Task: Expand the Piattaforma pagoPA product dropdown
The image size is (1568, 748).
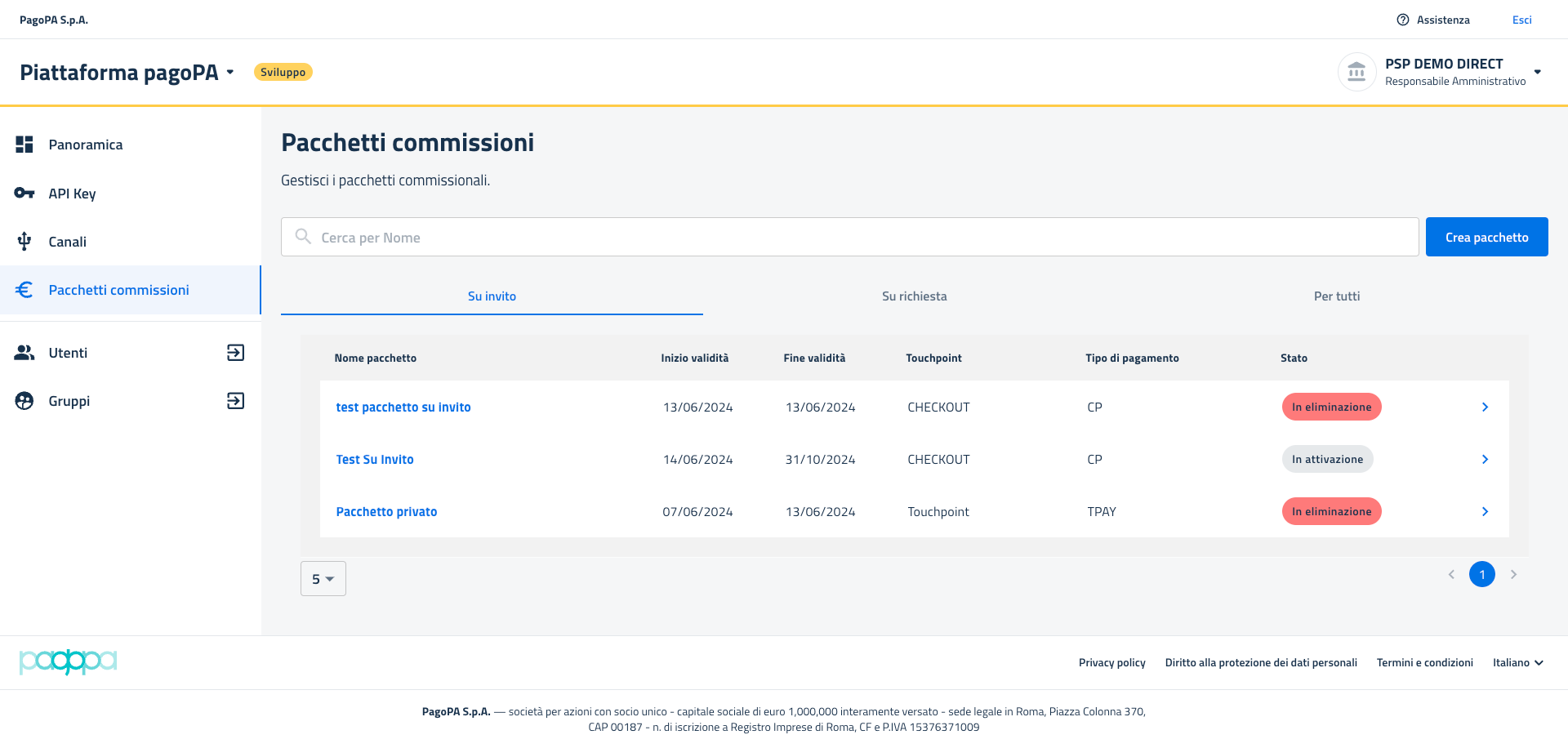Action: pos(230,72)
